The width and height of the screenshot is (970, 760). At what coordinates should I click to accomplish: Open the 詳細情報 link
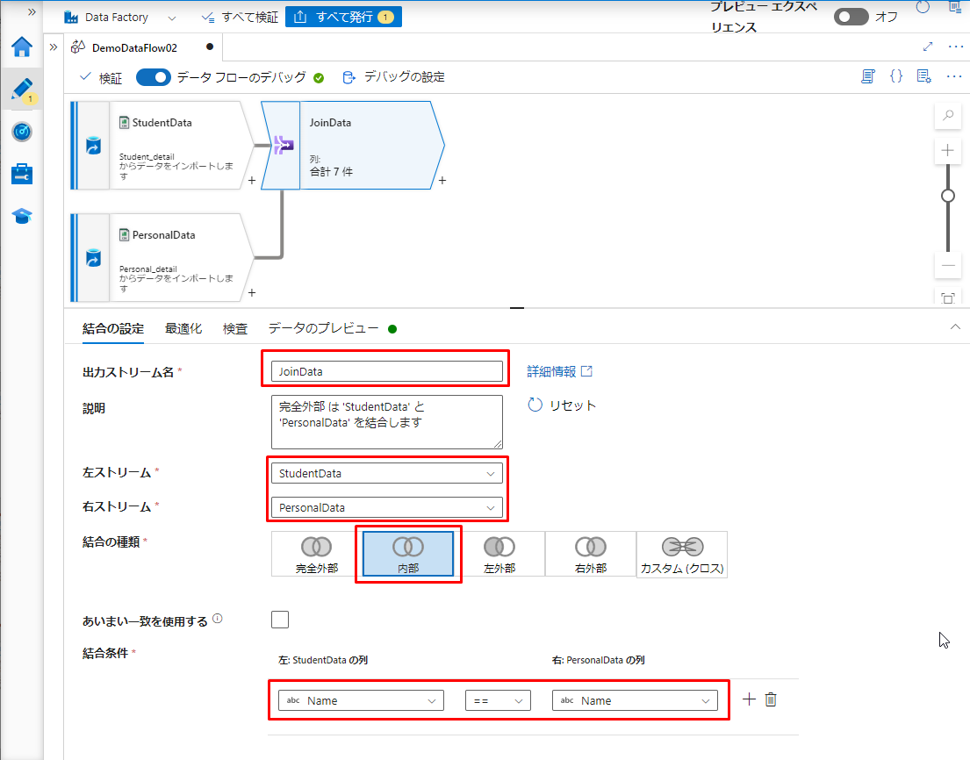point(560,371)
